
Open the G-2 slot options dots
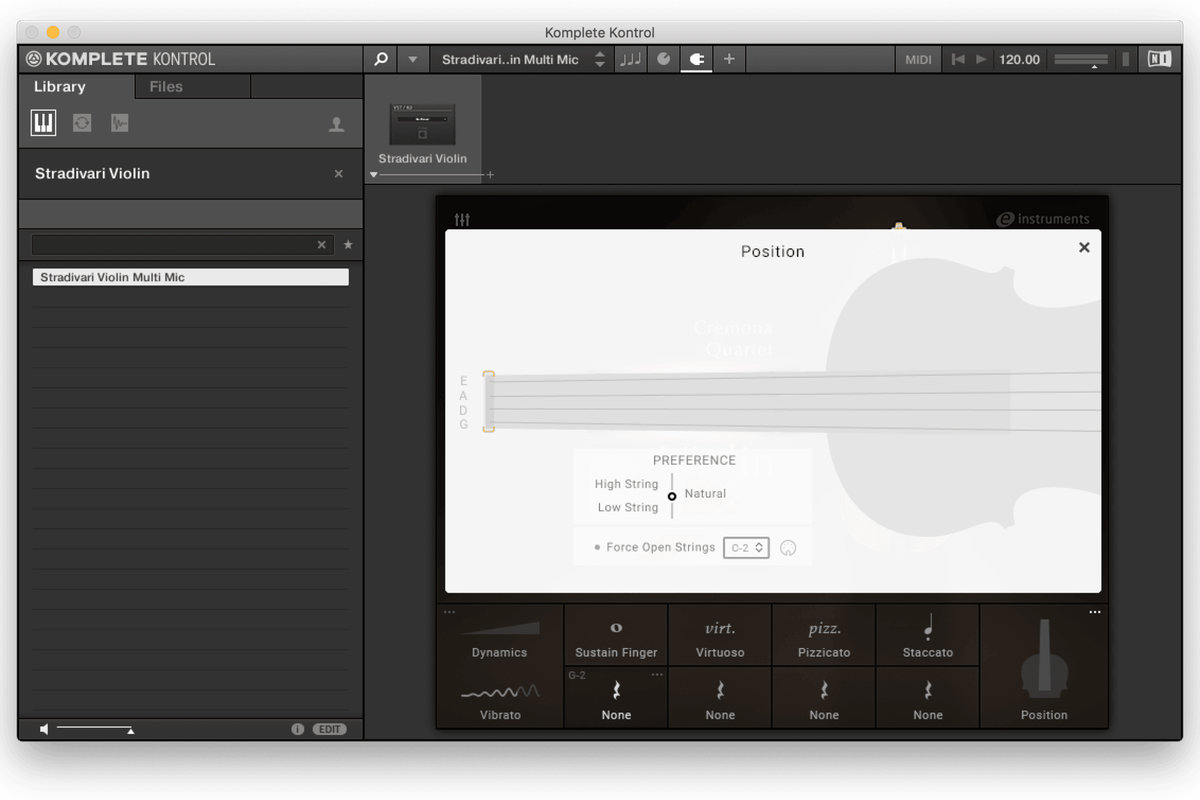pos(657,675)
